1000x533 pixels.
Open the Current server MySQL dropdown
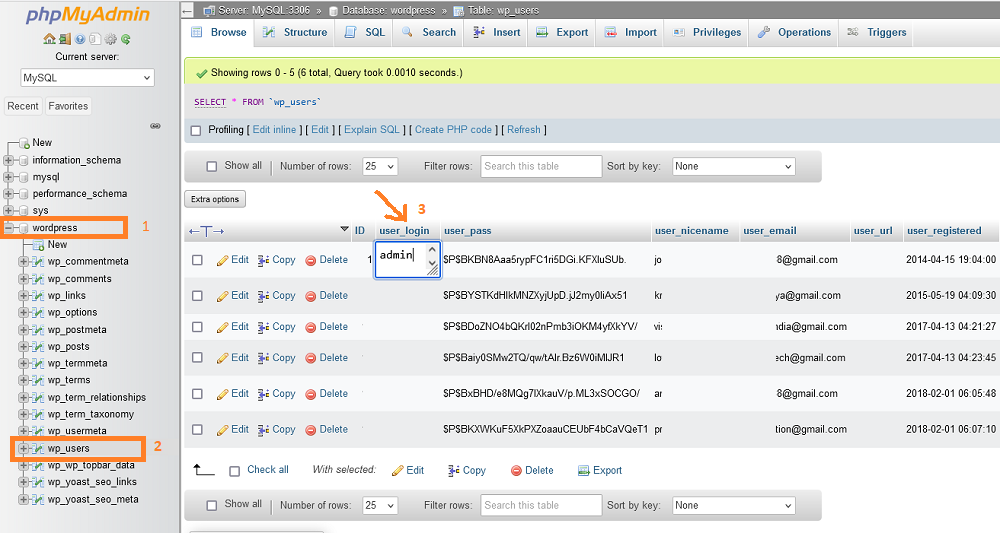[x=87, y=78]
